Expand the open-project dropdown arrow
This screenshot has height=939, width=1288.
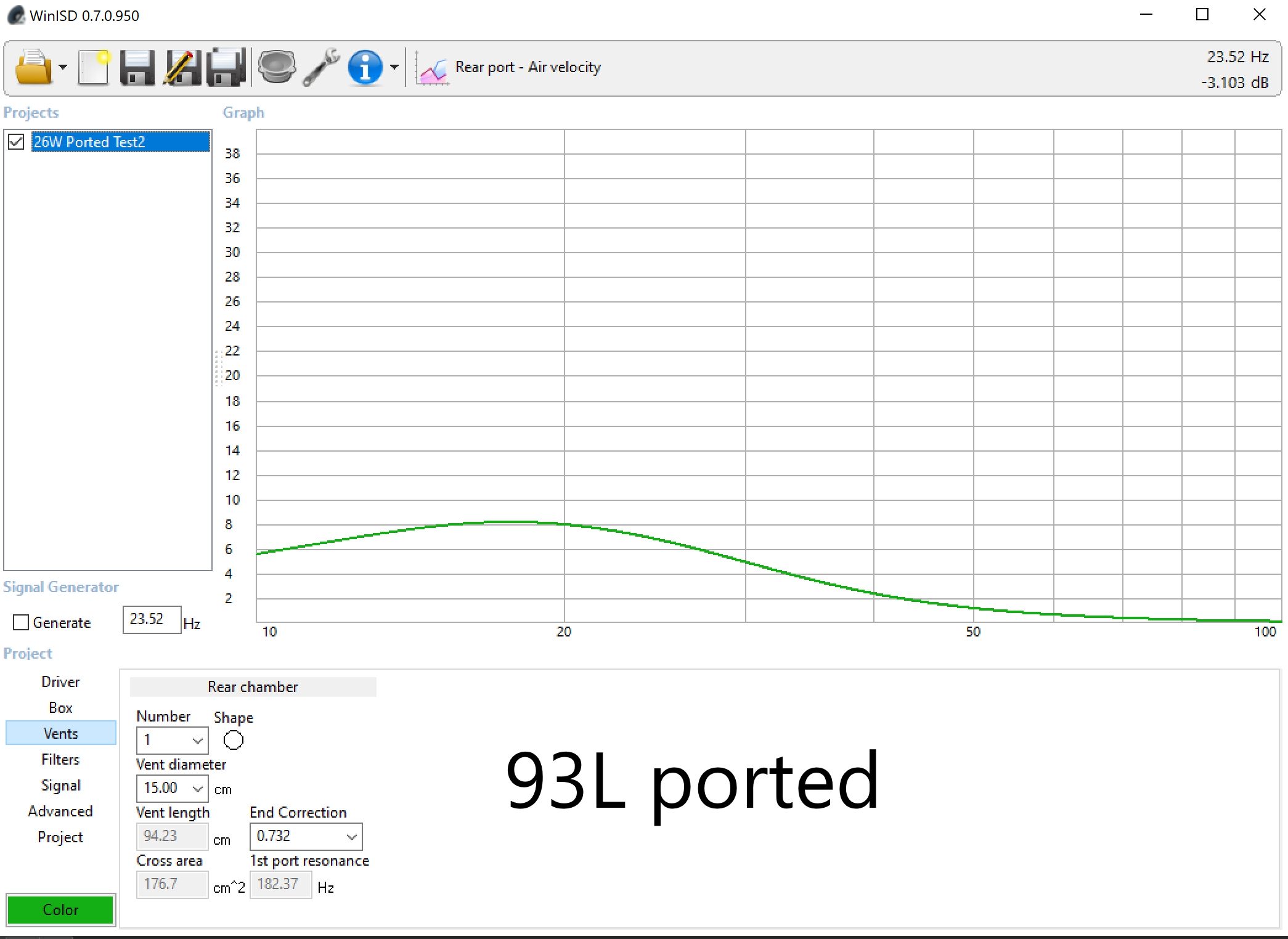pyautogui.click(x=63, y=67)
